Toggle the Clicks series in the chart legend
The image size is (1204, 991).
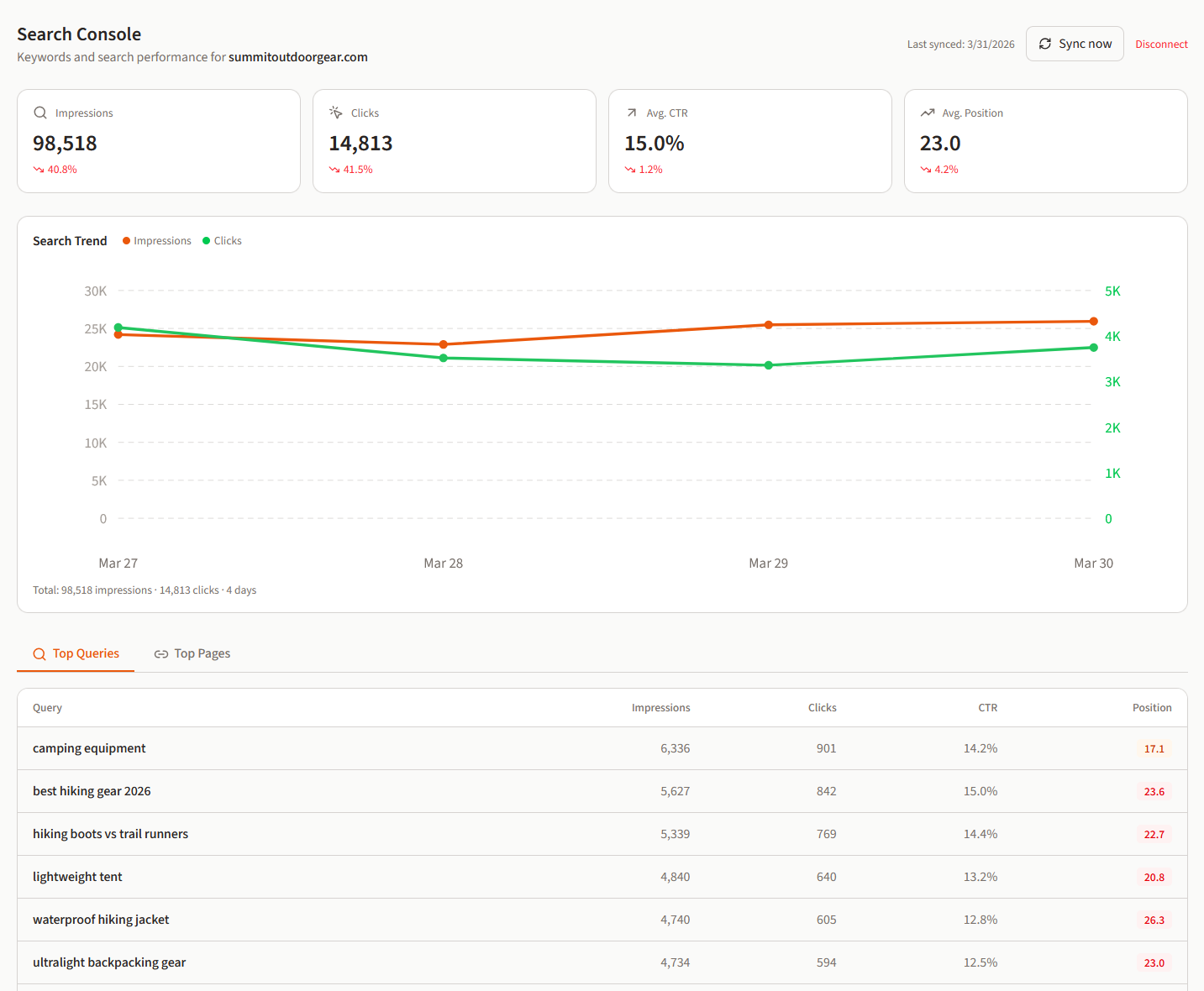pyautogui.click(x=221, y=240)
